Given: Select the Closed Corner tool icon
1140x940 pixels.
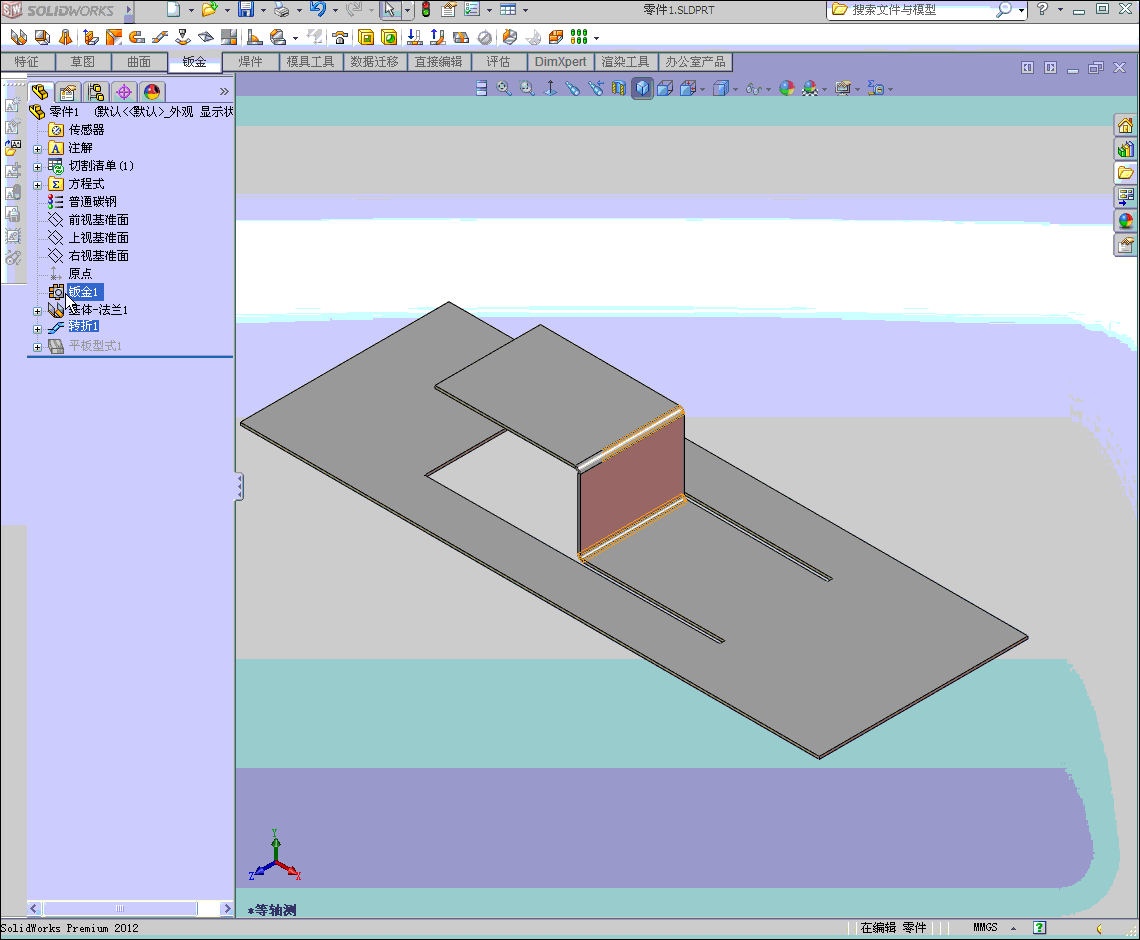Looking at the screenshot, I should tap(229, 37).
